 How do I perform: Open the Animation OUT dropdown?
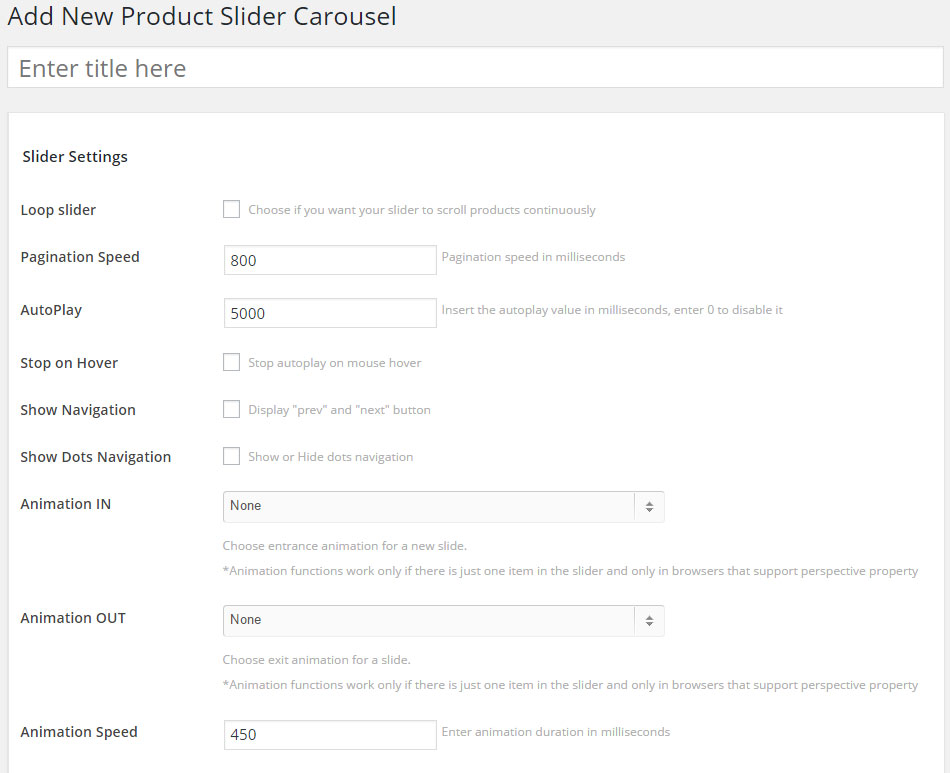point(430,620)
